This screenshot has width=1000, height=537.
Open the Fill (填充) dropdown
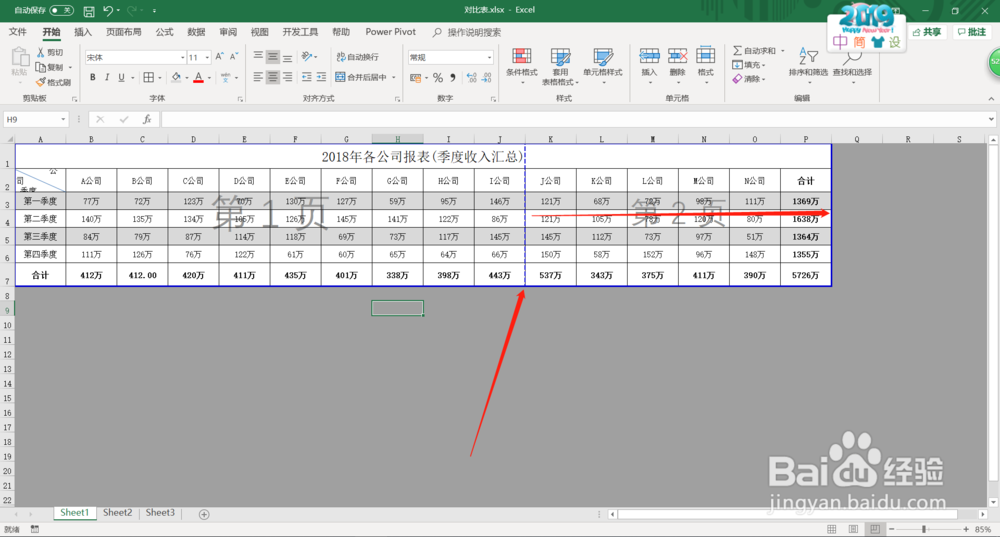tap(749, 65)
